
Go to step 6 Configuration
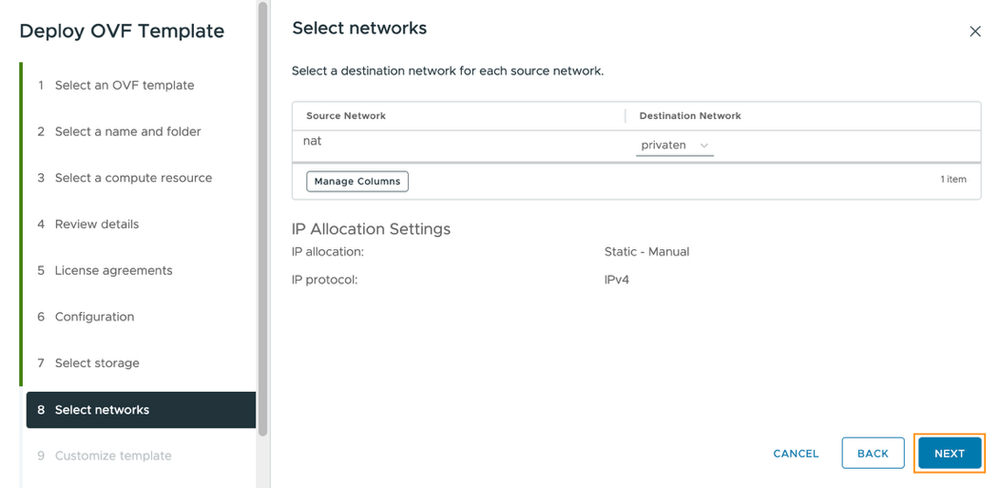(94, 317)
